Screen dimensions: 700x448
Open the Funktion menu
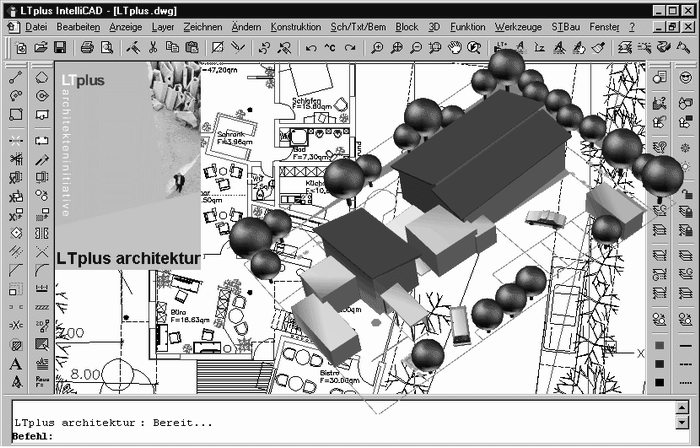pos(467,27)
